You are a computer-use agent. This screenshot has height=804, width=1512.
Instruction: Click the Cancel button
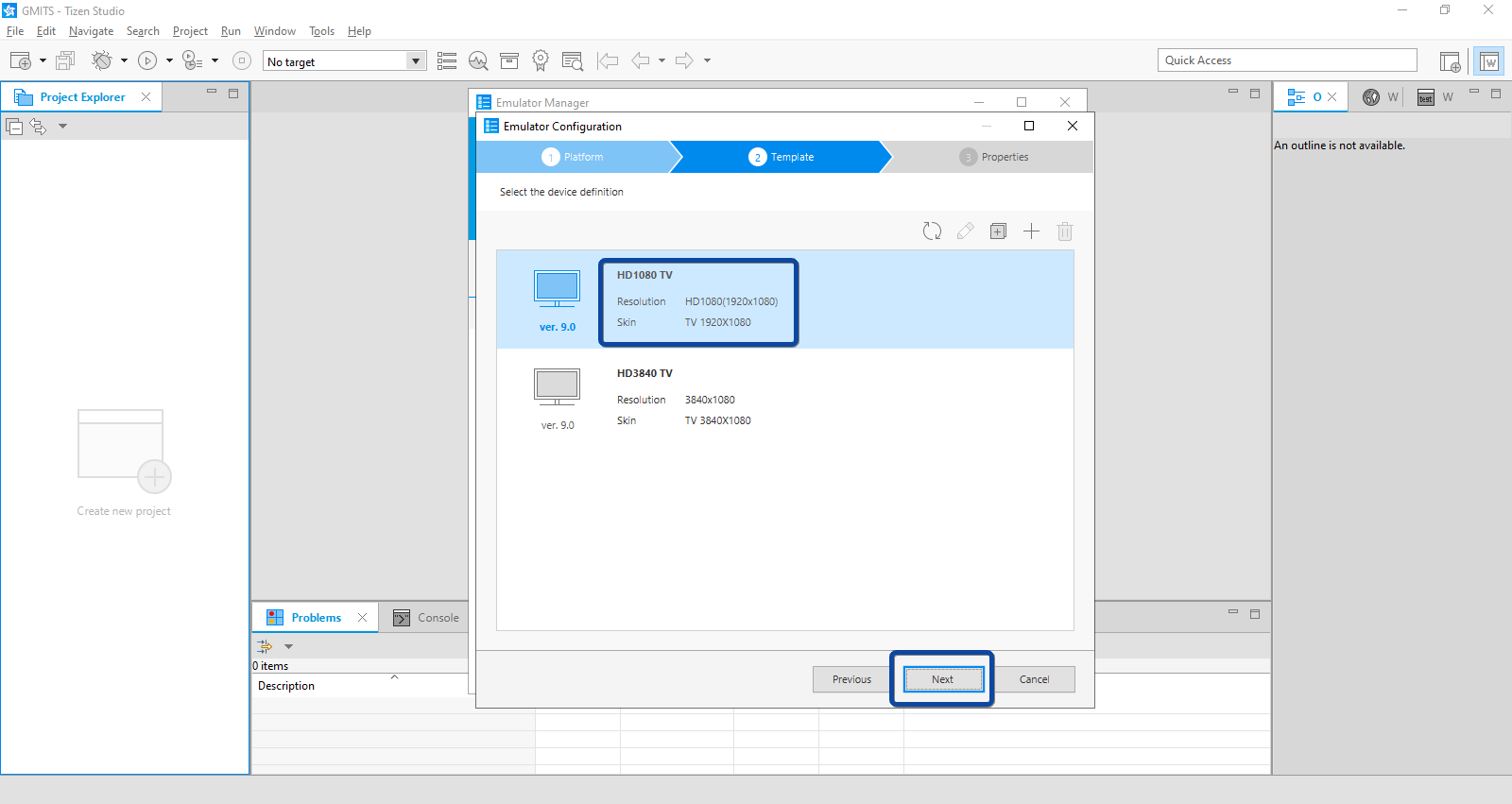click(x=1034, y=679)
